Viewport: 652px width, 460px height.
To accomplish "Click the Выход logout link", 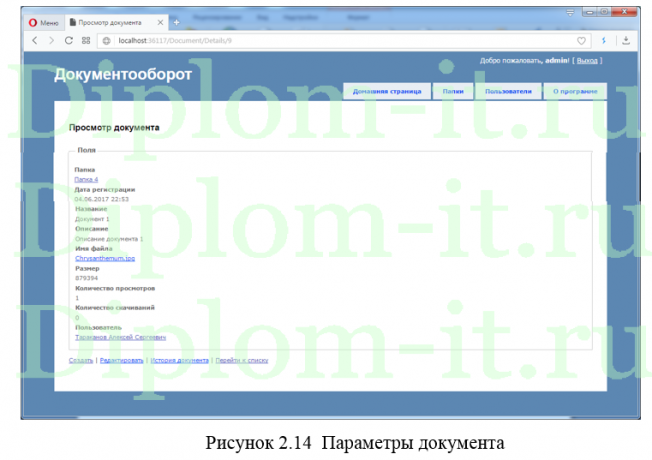I will pos(587,61).
